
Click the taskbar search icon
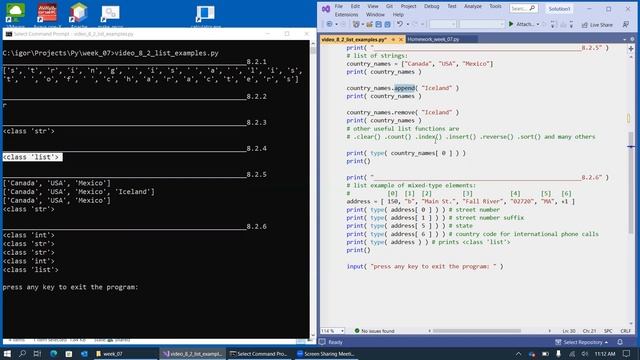(22, 353)
